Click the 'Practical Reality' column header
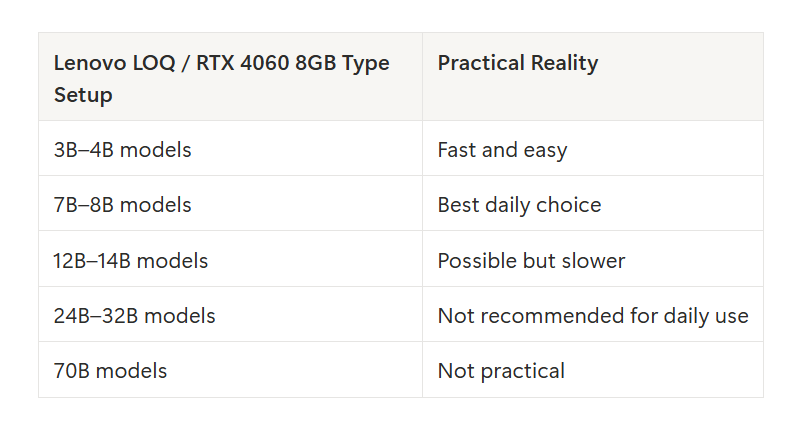The width and height of the screenshot is (801, 428). (593, 77)
